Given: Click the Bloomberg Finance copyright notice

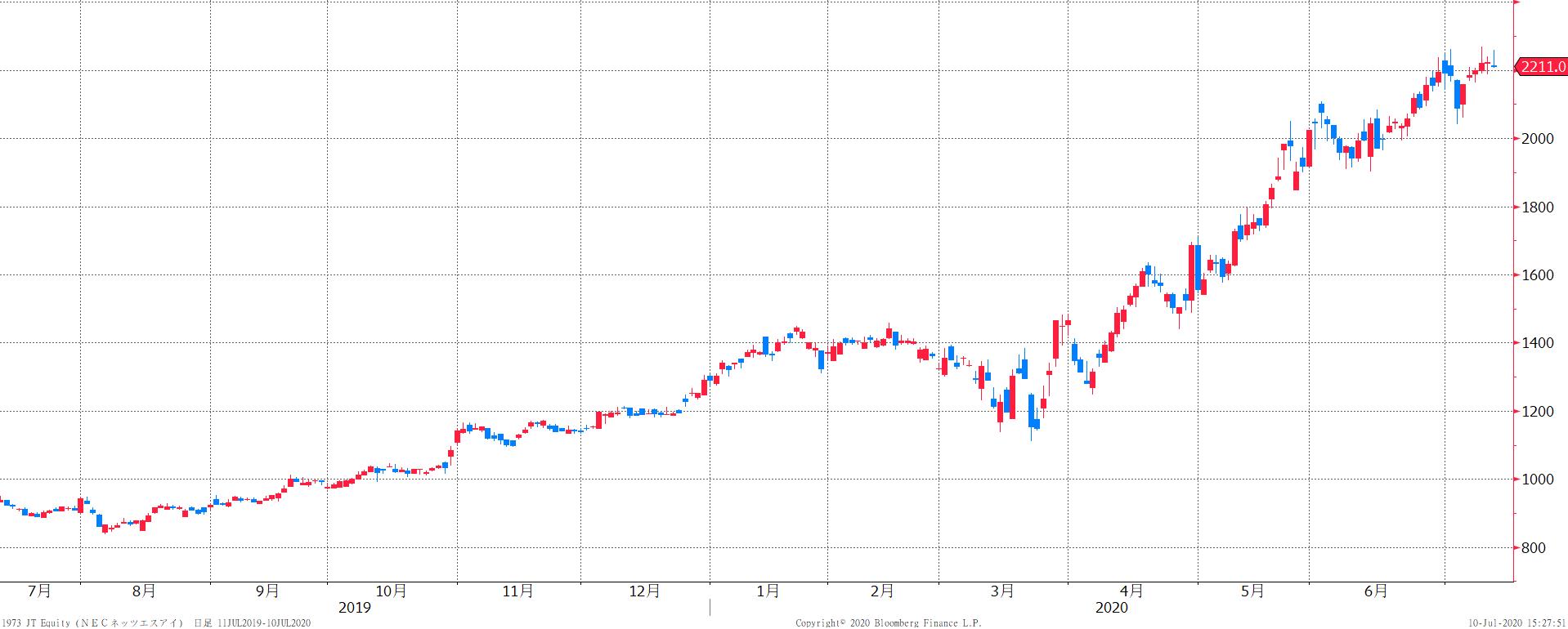Looking at the screenshot, I should (889, 623).
